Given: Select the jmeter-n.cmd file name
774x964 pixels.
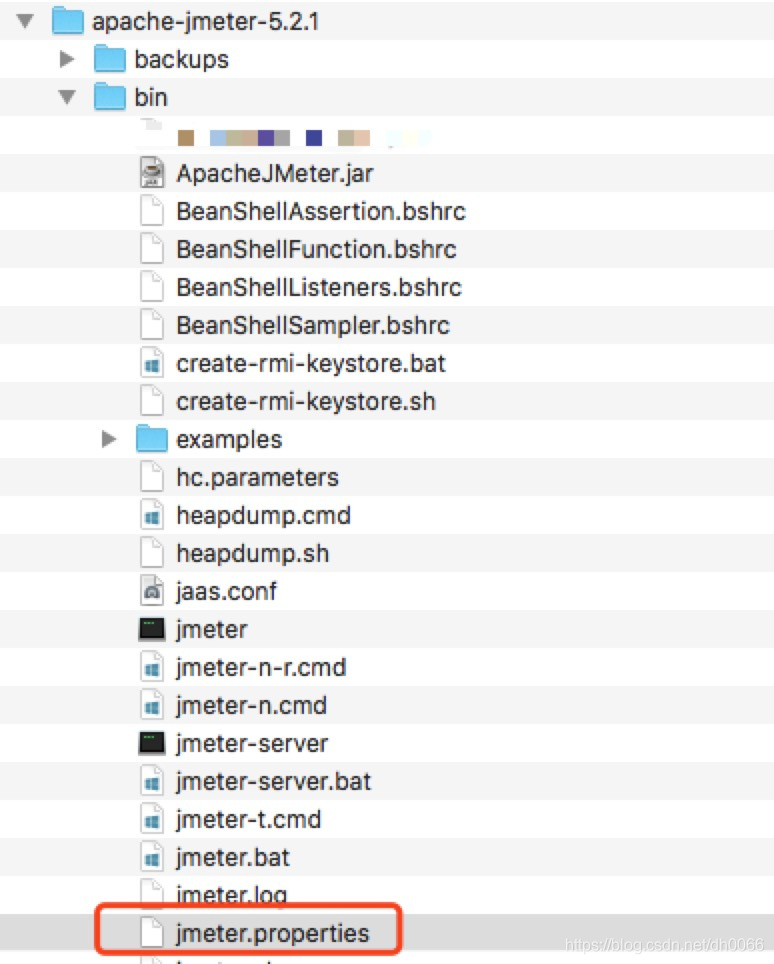Looking at the screenshot, I should click(x=251, y=706).
